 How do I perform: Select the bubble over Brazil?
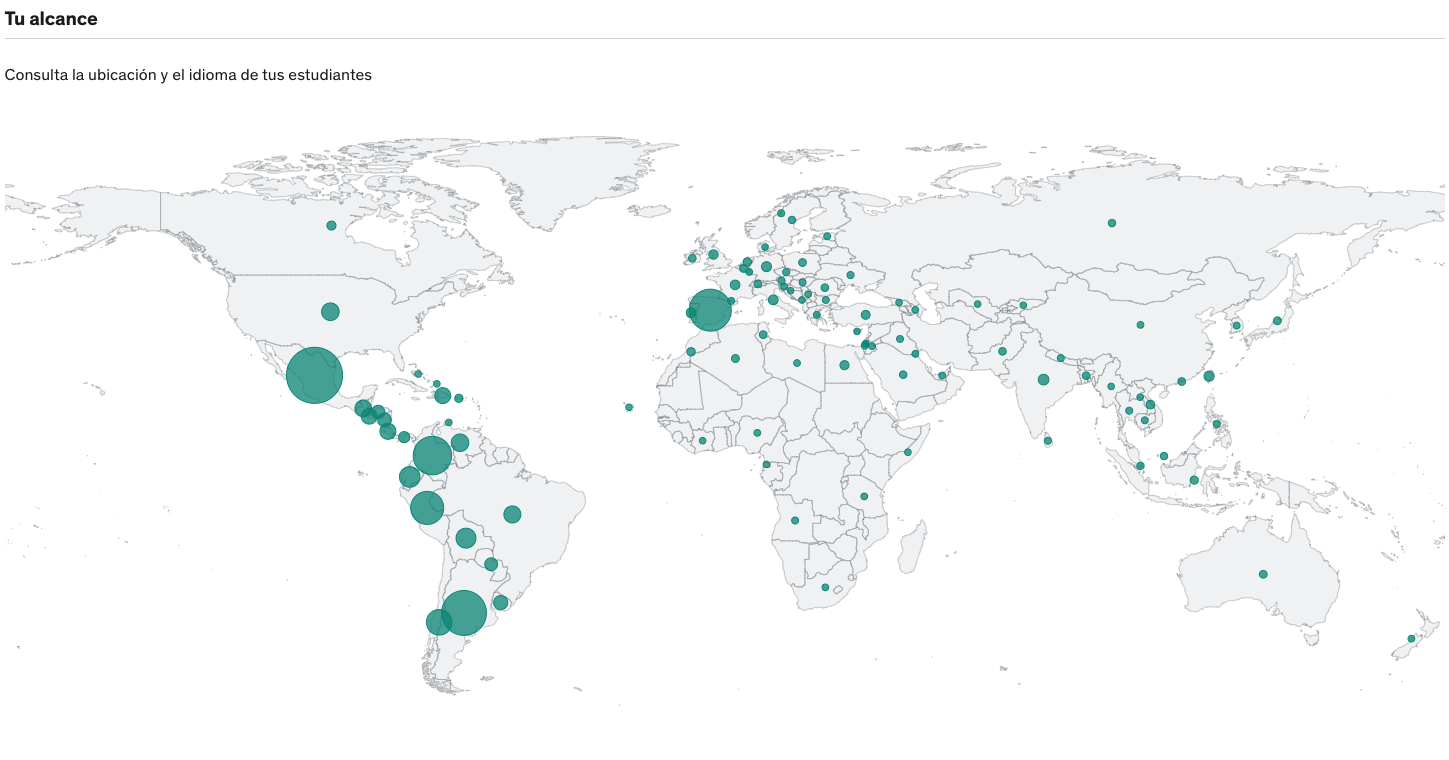[x=512, y=514]
